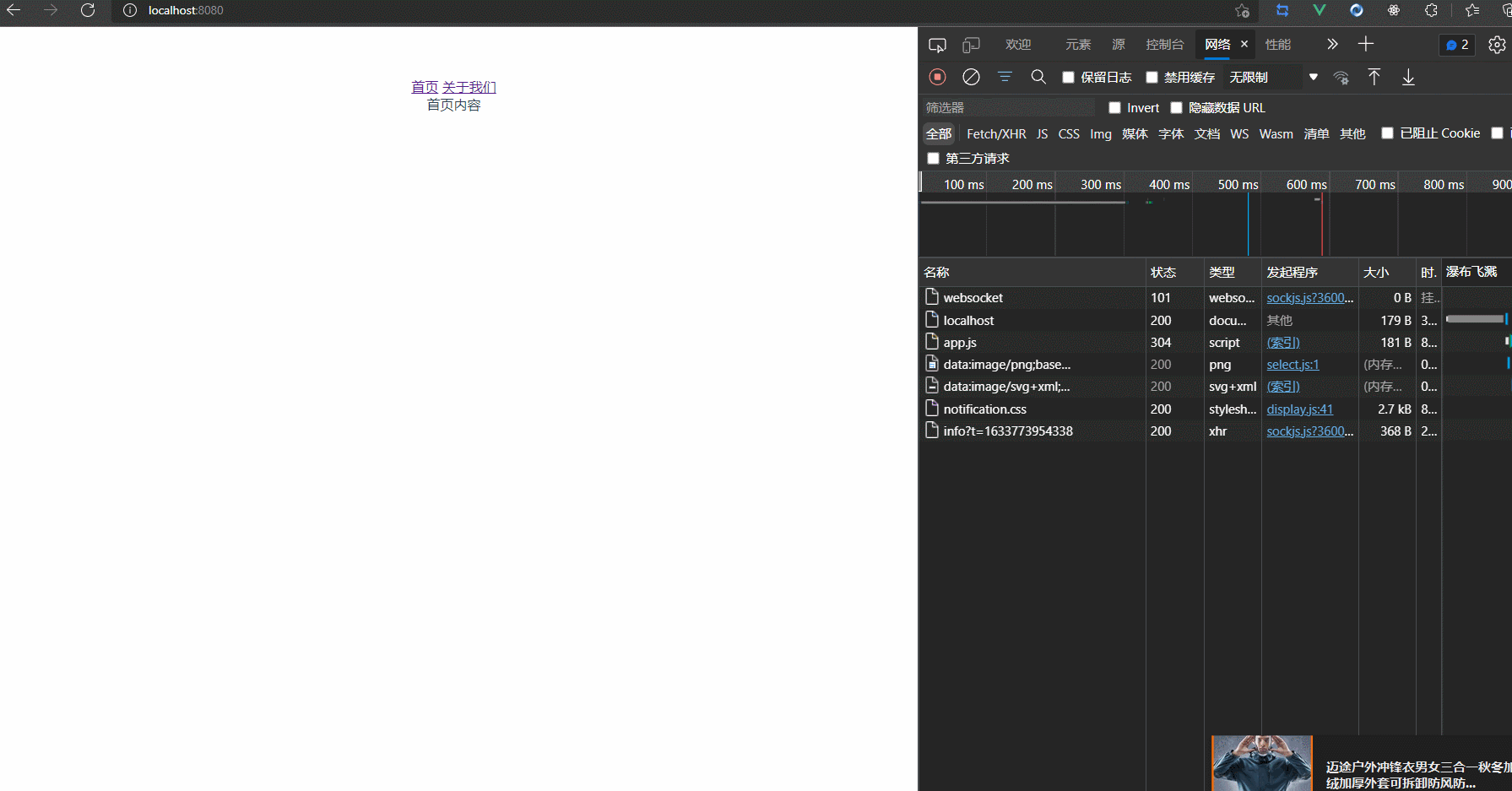The height and width of the screenshot is (791, 1512).
Task: Enable the 保留日志 checkbox
Action: point(1068,77)
